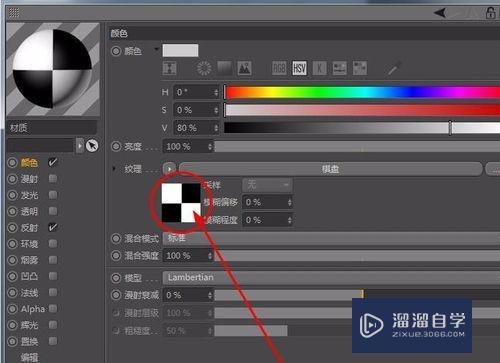Click the material preview sphere
Viewport: 500px width, 363px height.
coord(52,68)
